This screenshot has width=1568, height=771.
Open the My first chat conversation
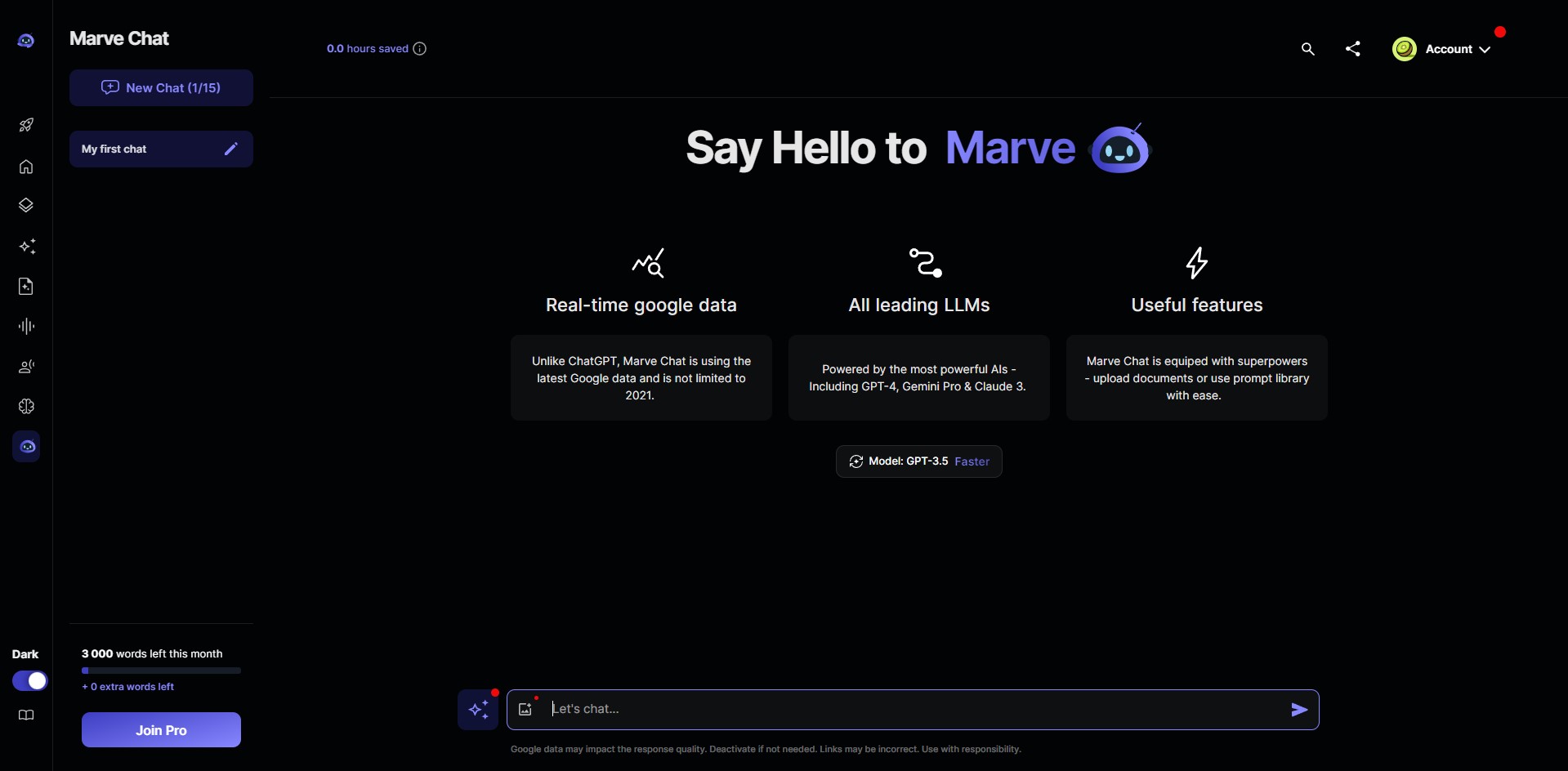tap(161, 149)
